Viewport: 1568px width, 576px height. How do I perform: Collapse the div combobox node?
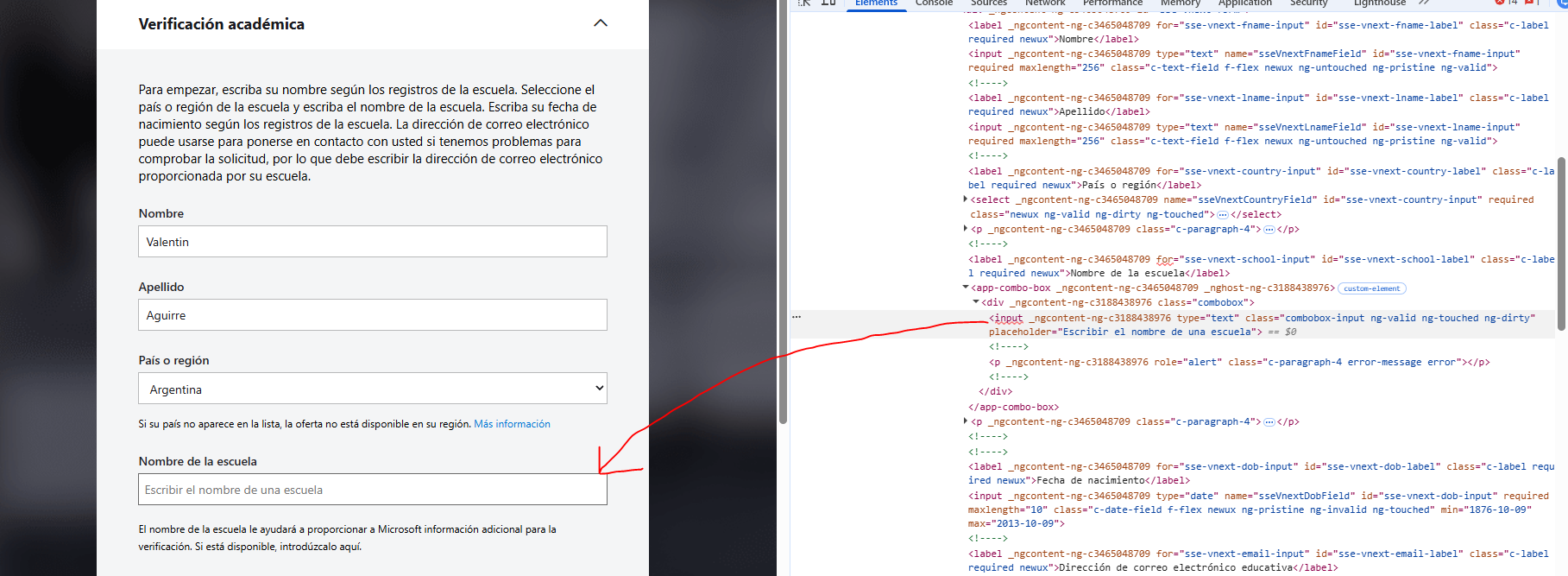click(976, 302)
